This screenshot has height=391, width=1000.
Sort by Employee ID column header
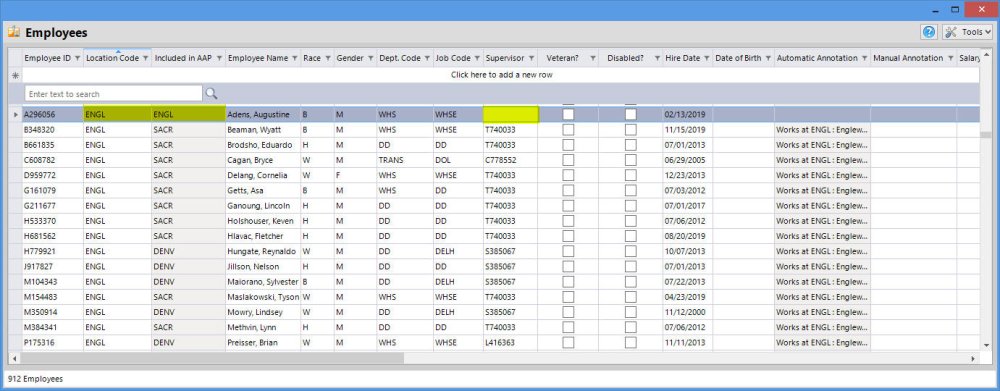48,58
